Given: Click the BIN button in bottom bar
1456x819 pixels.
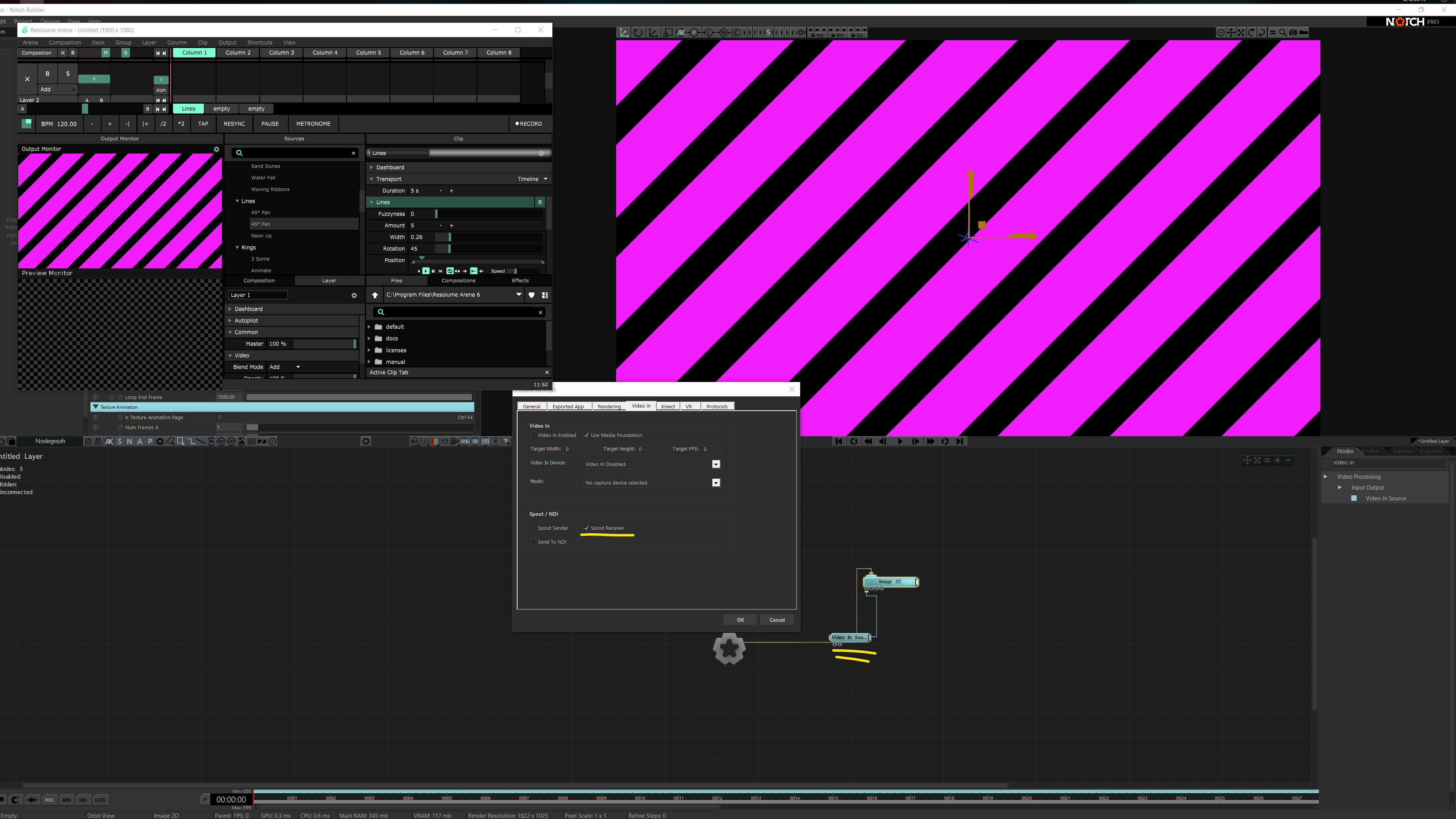Looking at the screenshot, I should click(66, 800).
